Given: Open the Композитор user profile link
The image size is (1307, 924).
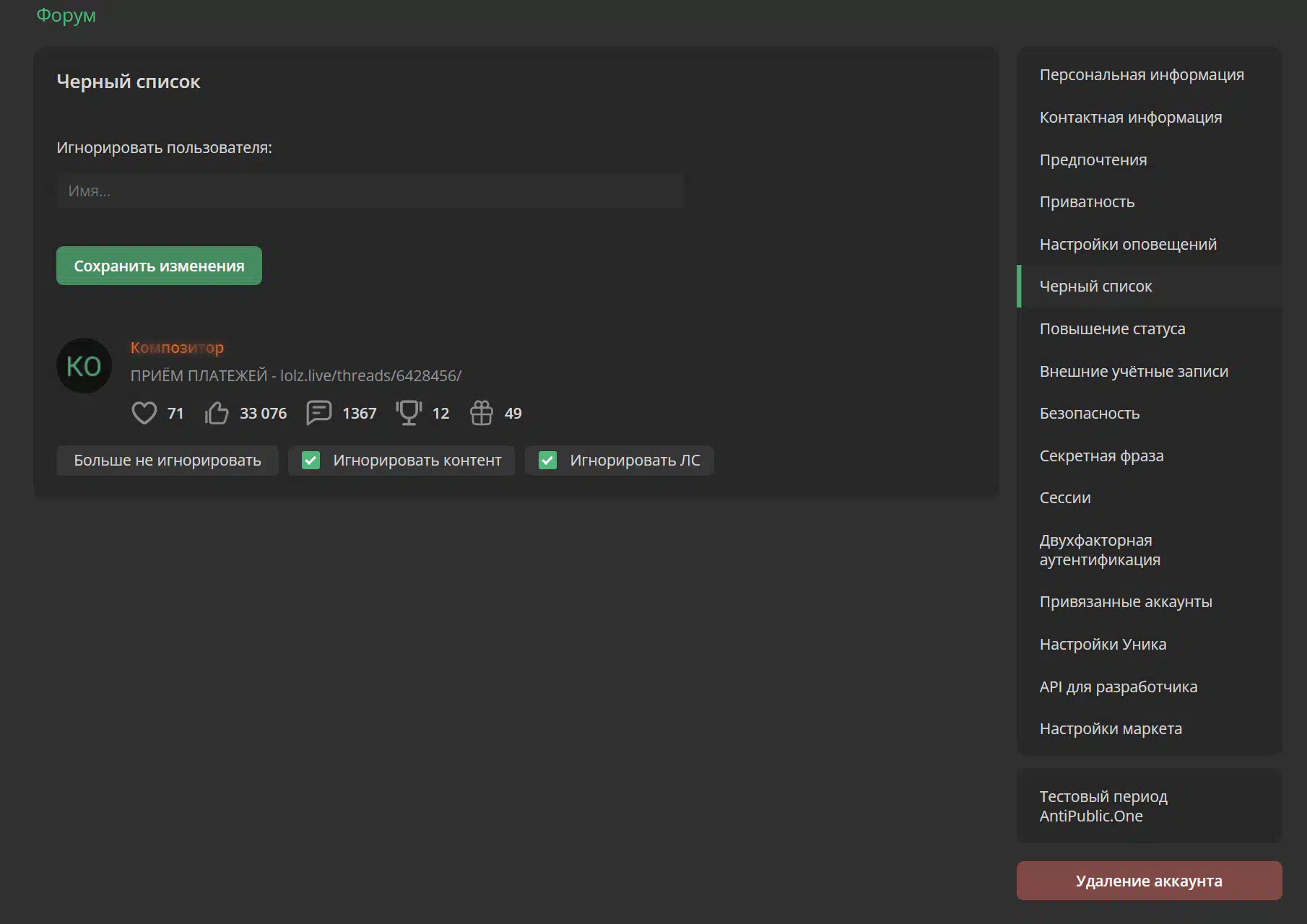Looking at the screenshot, I should [177, 348].
